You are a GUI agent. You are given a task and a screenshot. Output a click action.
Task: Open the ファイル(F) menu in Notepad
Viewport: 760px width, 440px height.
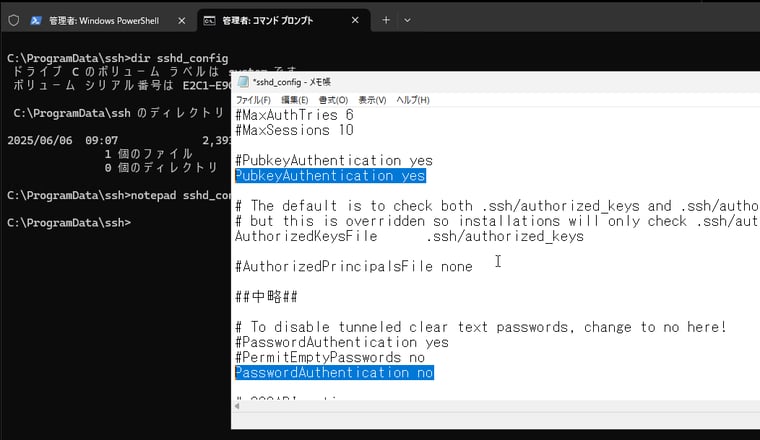[253, 100]
